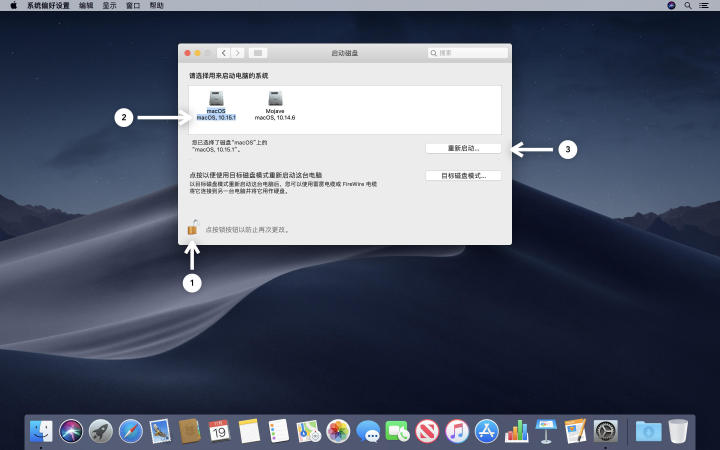
Task: Open the 显示 (View) menu
Action: pos(109,6)
